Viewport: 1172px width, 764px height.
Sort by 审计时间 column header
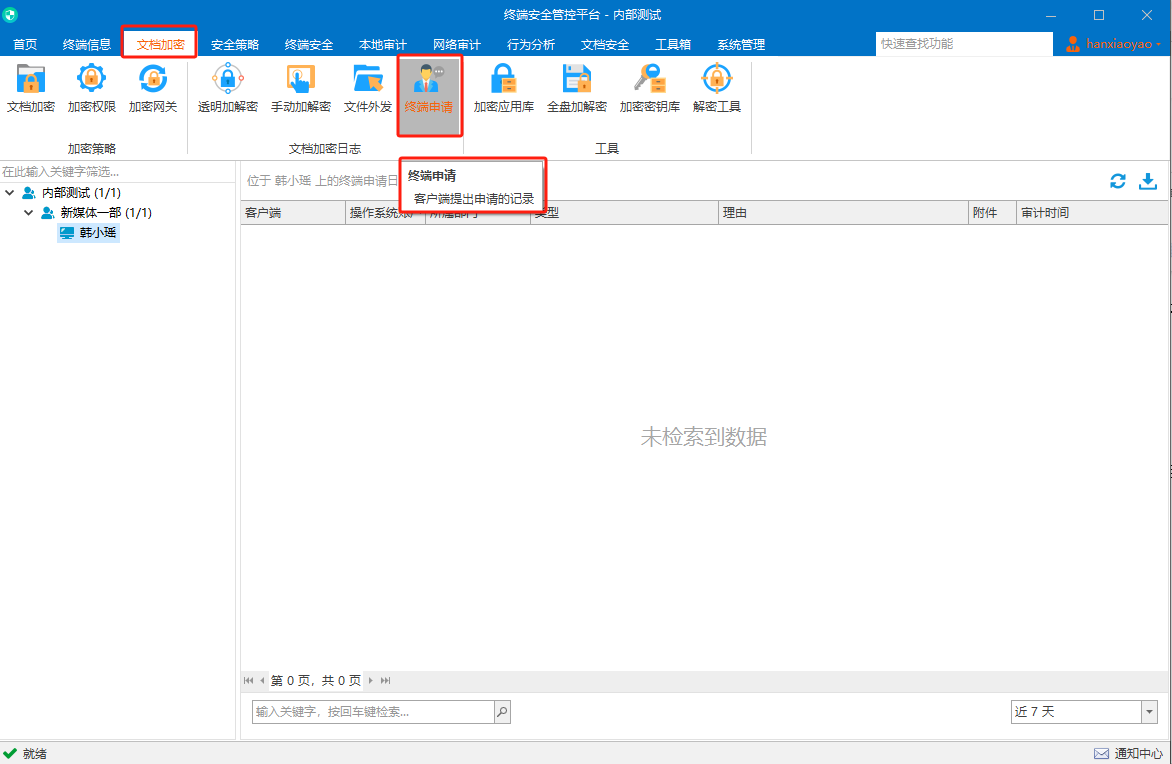click(x=1093, y=213)
